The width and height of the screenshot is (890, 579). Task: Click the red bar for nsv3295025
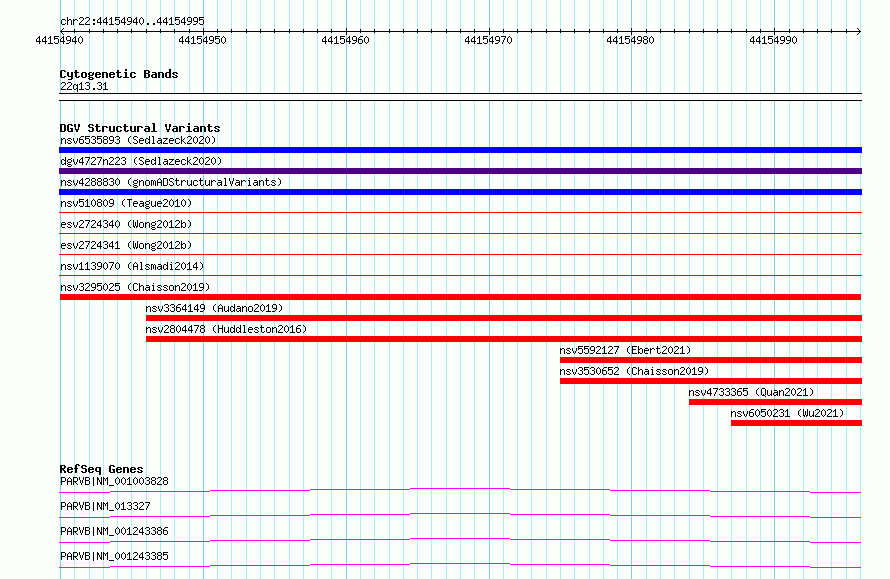[460, 297]
